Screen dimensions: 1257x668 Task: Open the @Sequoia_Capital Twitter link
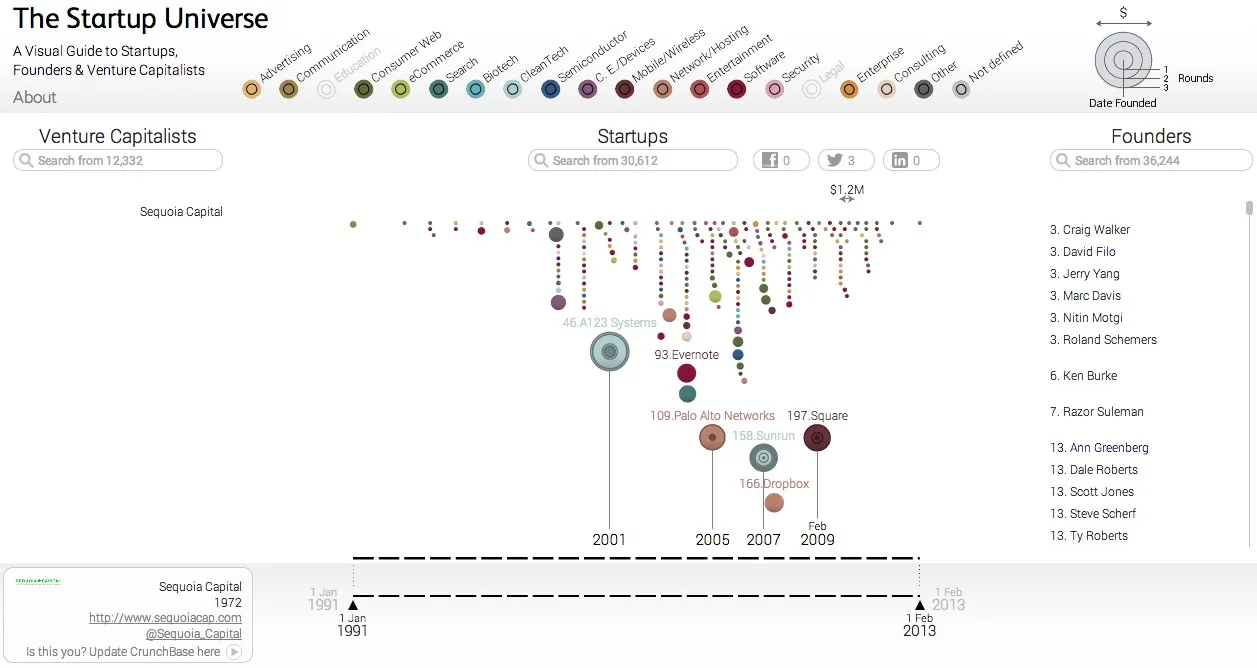tap(193, 634)
